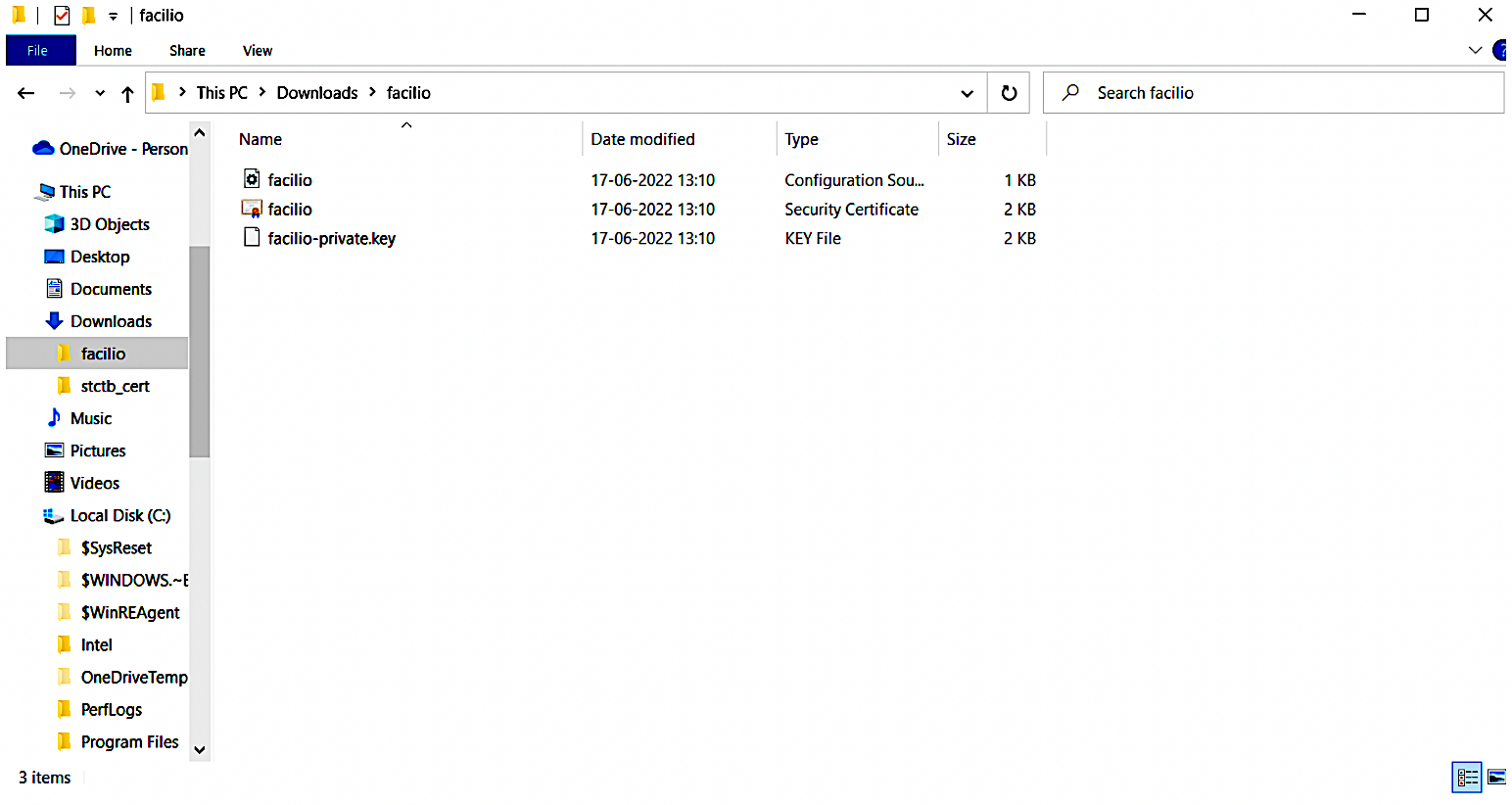Navigate to This PC via the breadcrumb

pyautogui.click(x=222, y=92)
